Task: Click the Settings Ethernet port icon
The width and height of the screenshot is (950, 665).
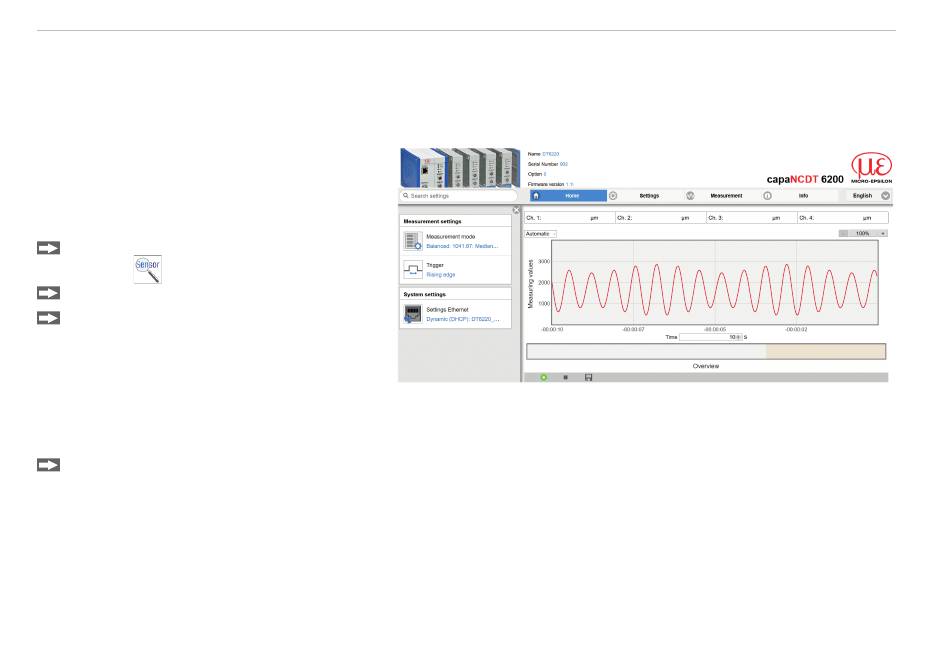Action: coord(413,314)
